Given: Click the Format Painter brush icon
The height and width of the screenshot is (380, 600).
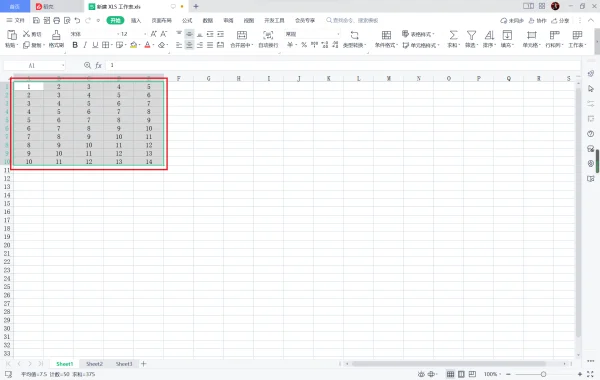Looking at the screenshot, I should click(x=56, y=35).
